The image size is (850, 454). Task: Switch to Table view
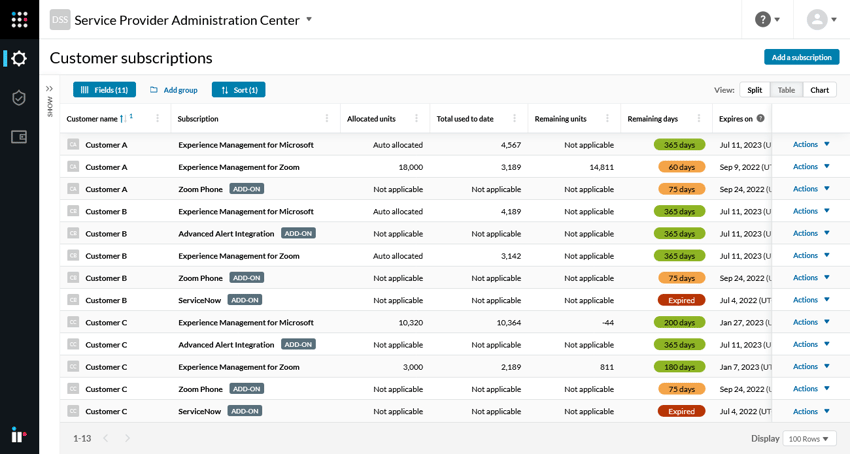point(786,90)
